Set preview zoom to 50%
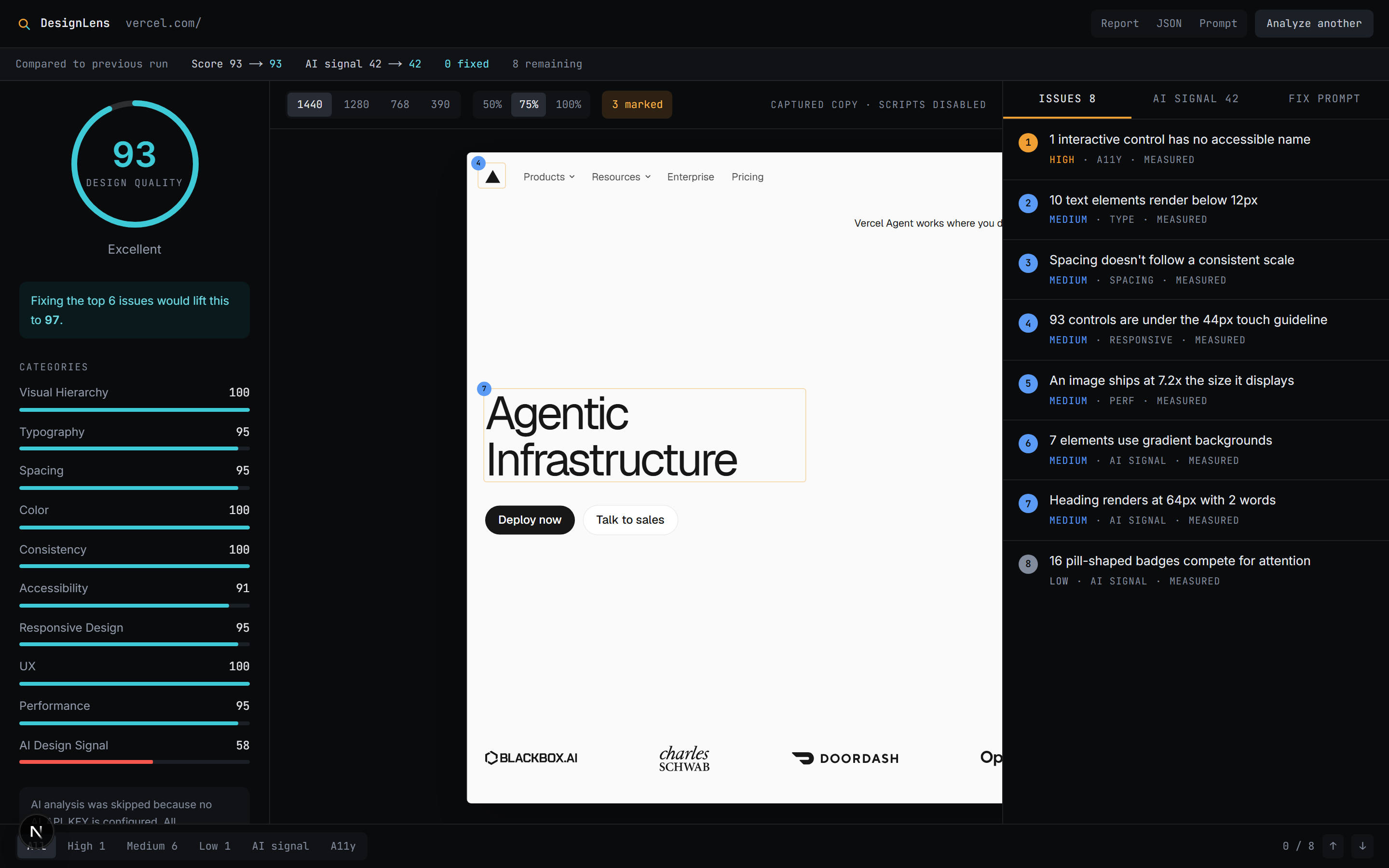This screenshot has height=868, width=1389. 492,105
